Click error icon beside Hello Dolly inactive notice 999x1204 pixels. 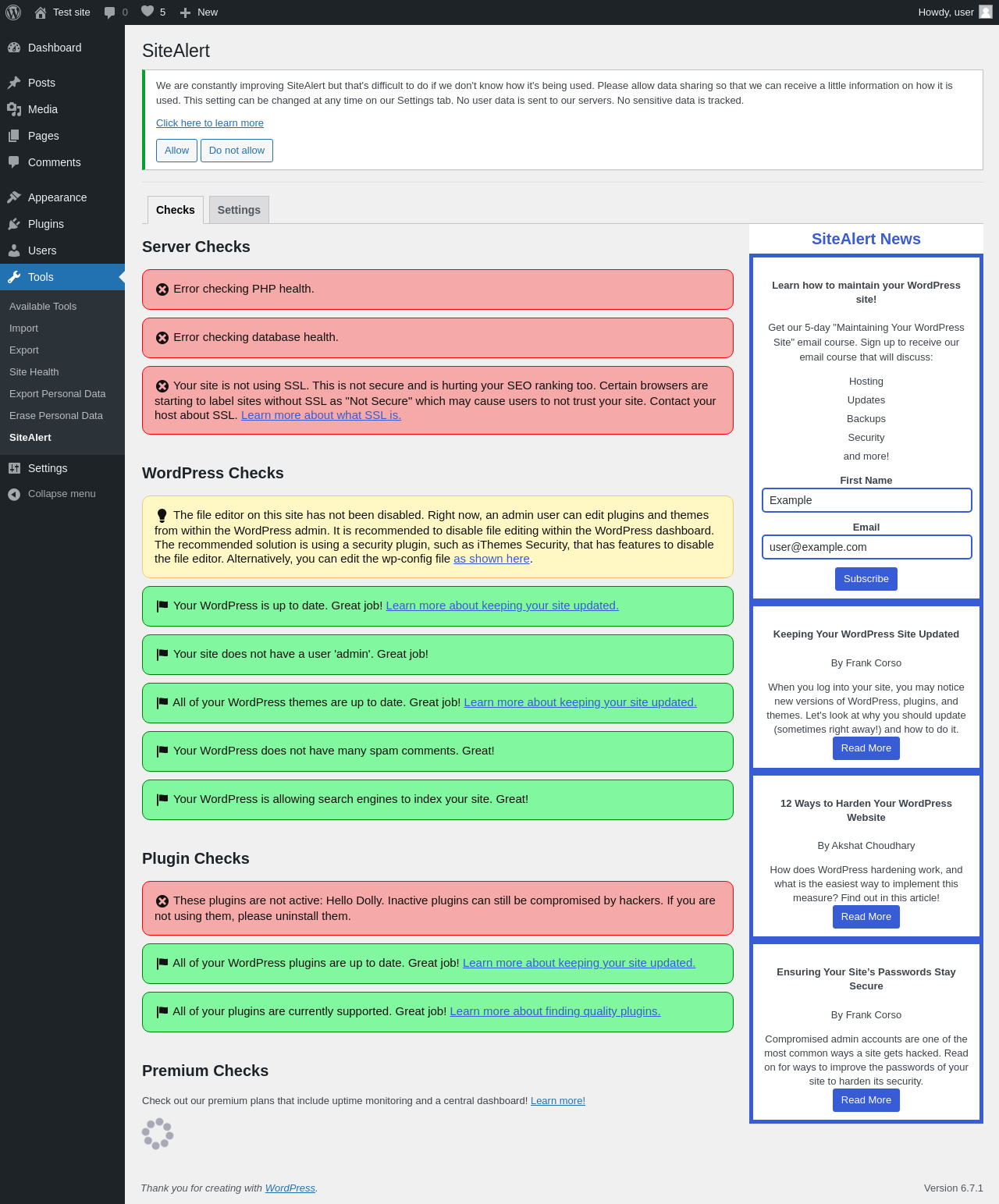click(x=162, y=901)
